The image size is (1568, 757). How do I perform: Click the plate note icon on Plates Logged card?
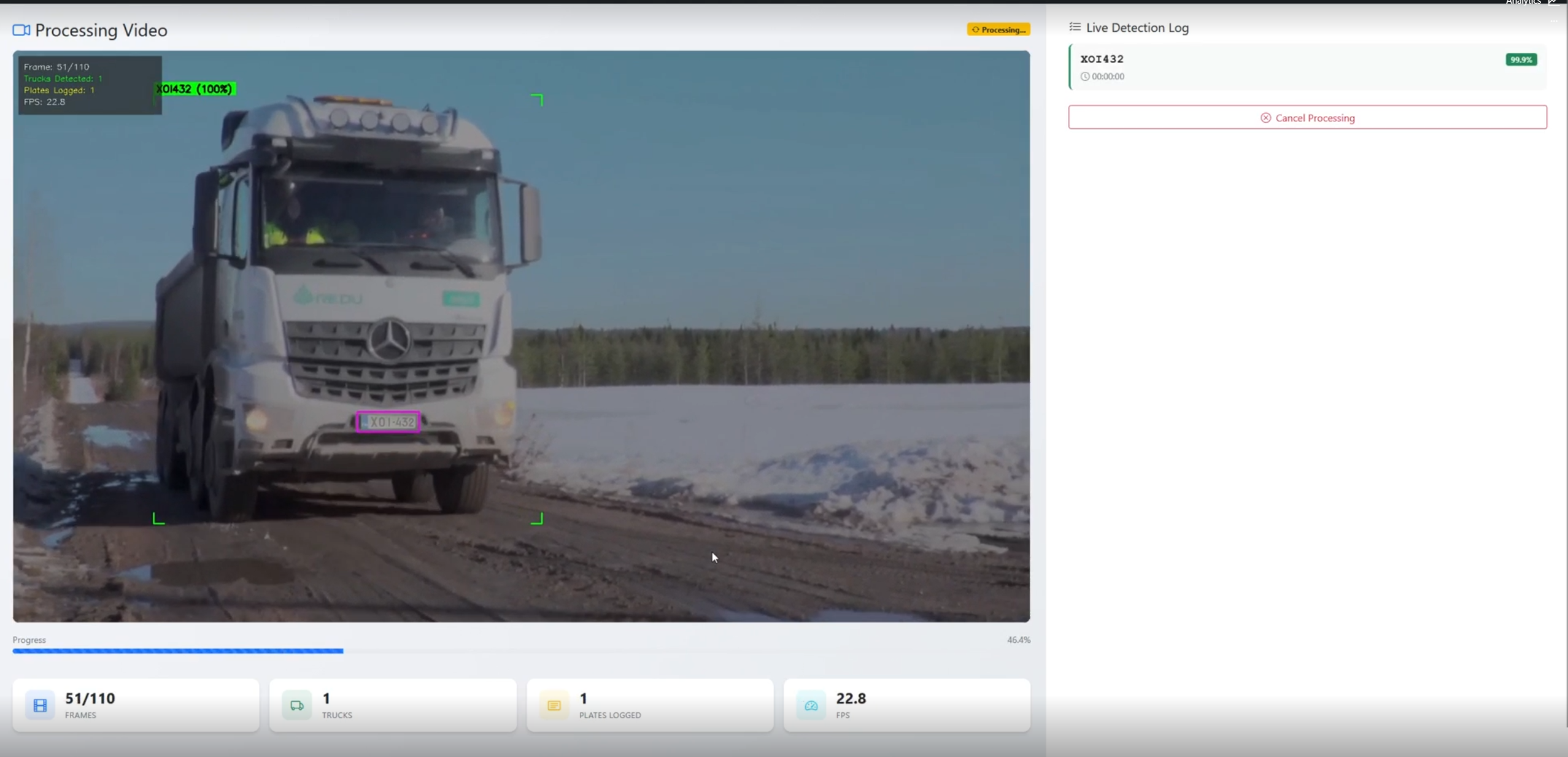(x=554, y=705)
